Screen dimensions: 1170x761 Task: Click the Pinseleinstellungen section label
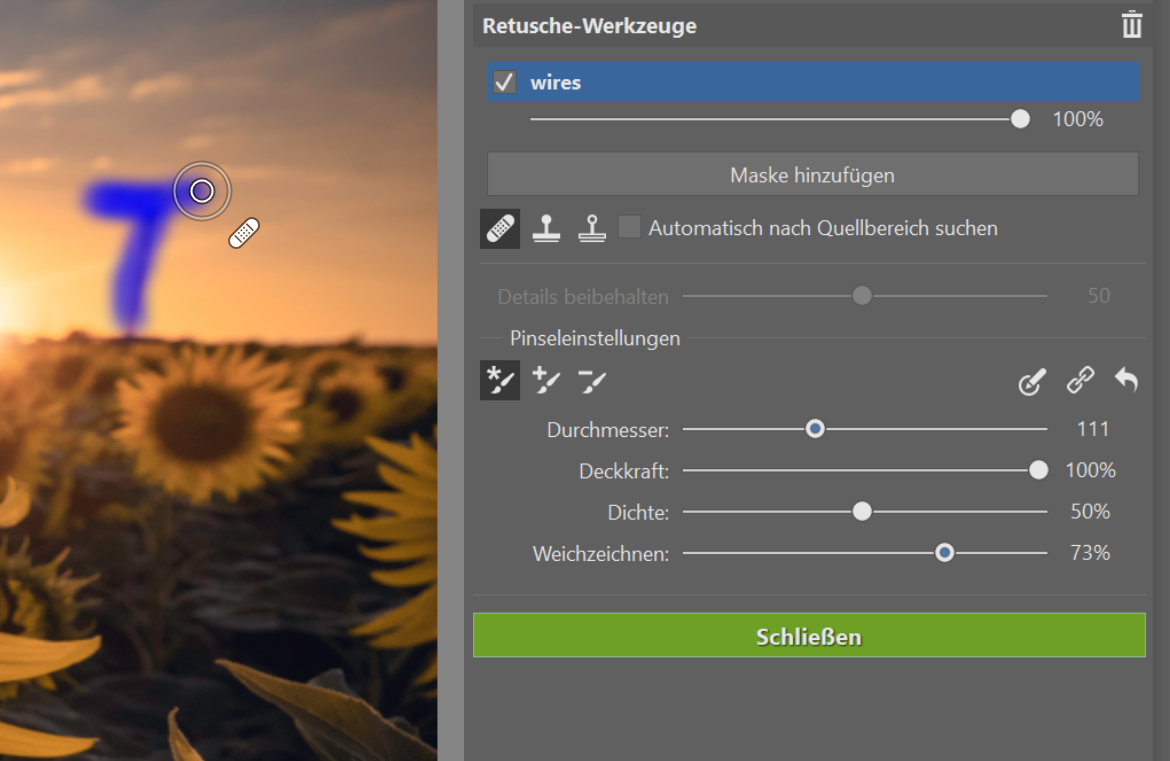[595, 338]
